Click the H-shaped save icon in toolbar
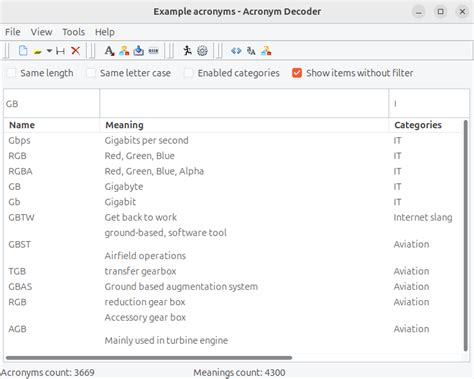The height and width of the screenshot is (379, 474). 60,51
